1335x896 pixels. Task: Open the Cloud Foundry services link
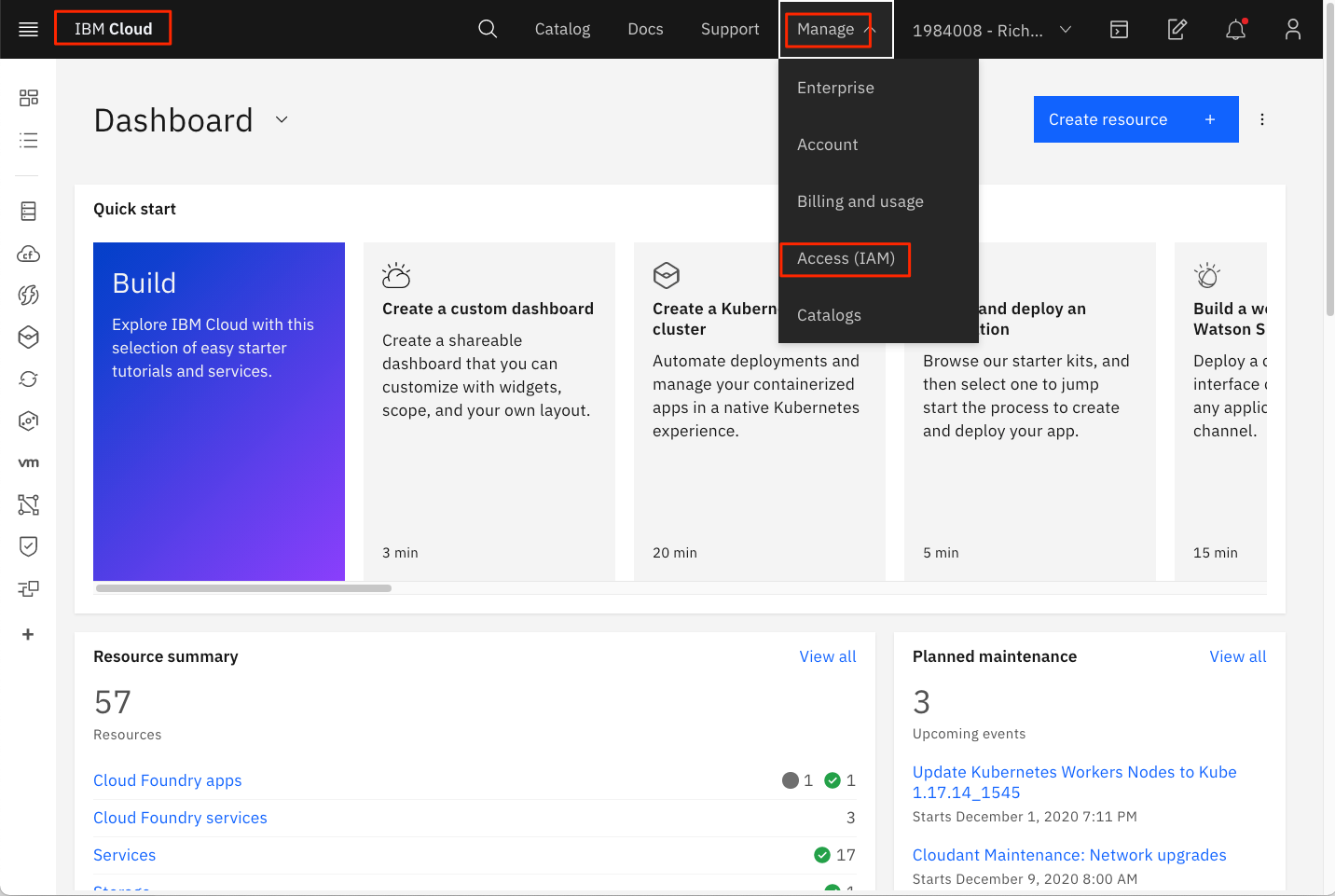180,818
